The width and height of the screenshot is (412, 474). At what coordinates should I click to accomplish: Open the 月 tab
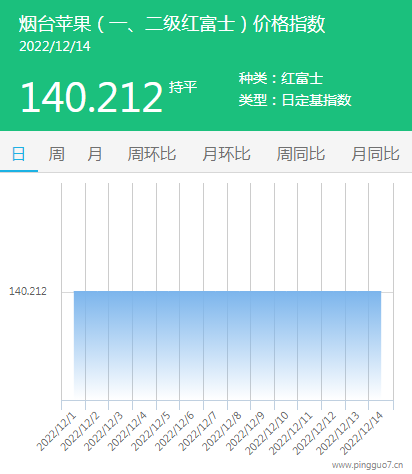point(95,154)
